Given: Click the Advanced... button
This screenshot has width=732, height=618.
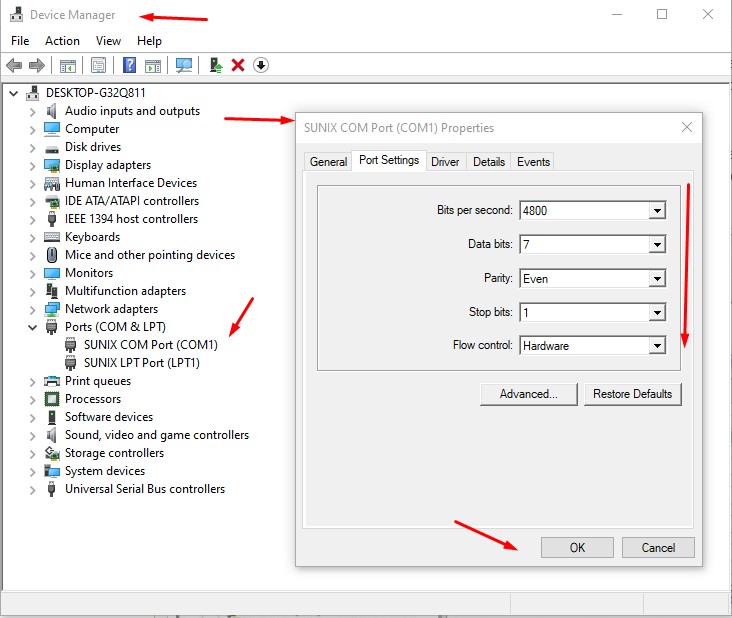Looking at the screenshot, I should [528, 394].
